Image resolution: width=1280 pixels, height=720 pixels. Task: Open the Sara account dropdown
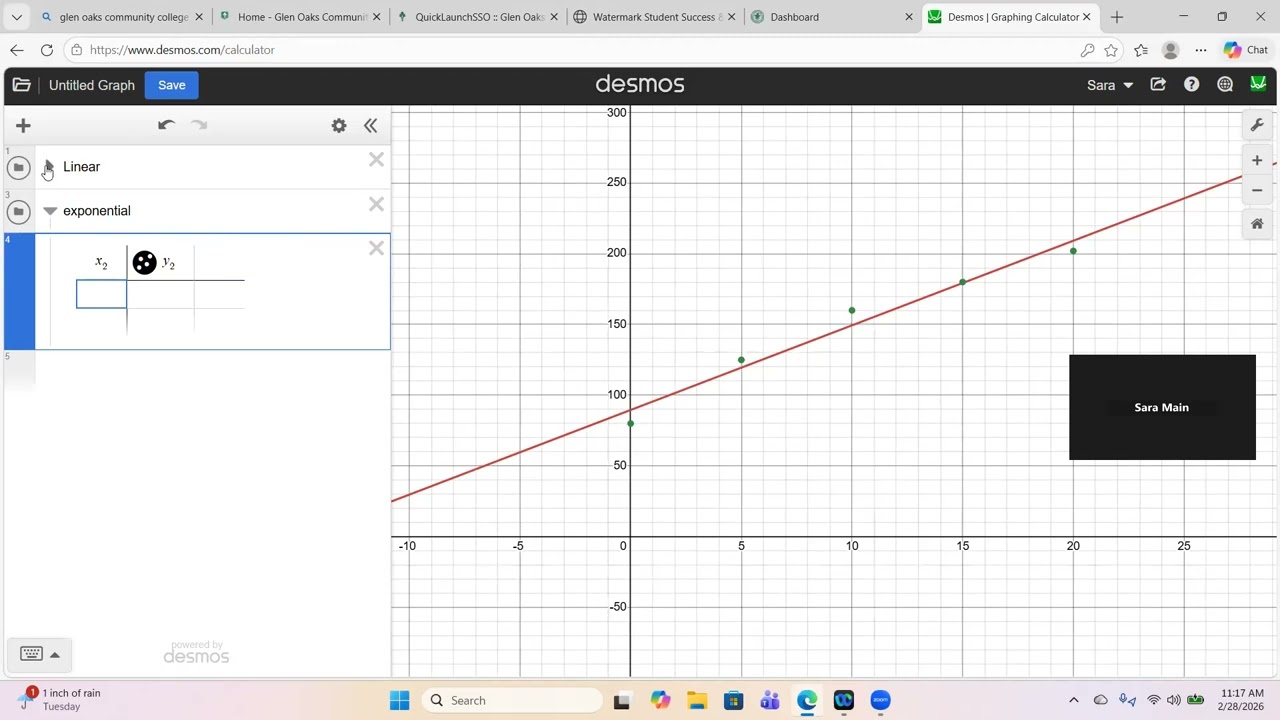(x=1110, y=85)
